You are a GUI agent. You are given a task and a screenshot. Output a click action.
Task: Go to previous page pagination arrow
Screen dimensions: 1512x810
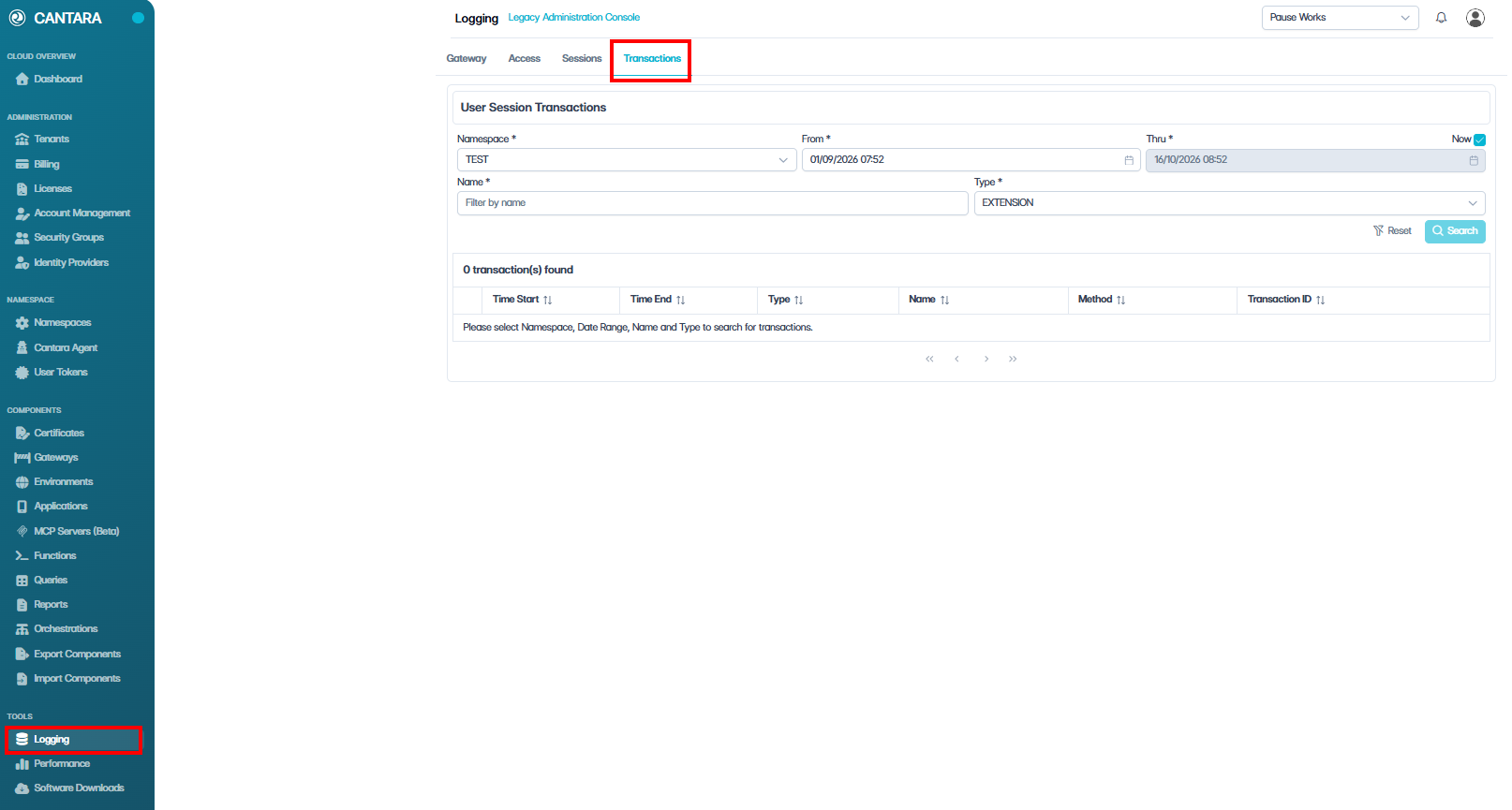point(956,359)
